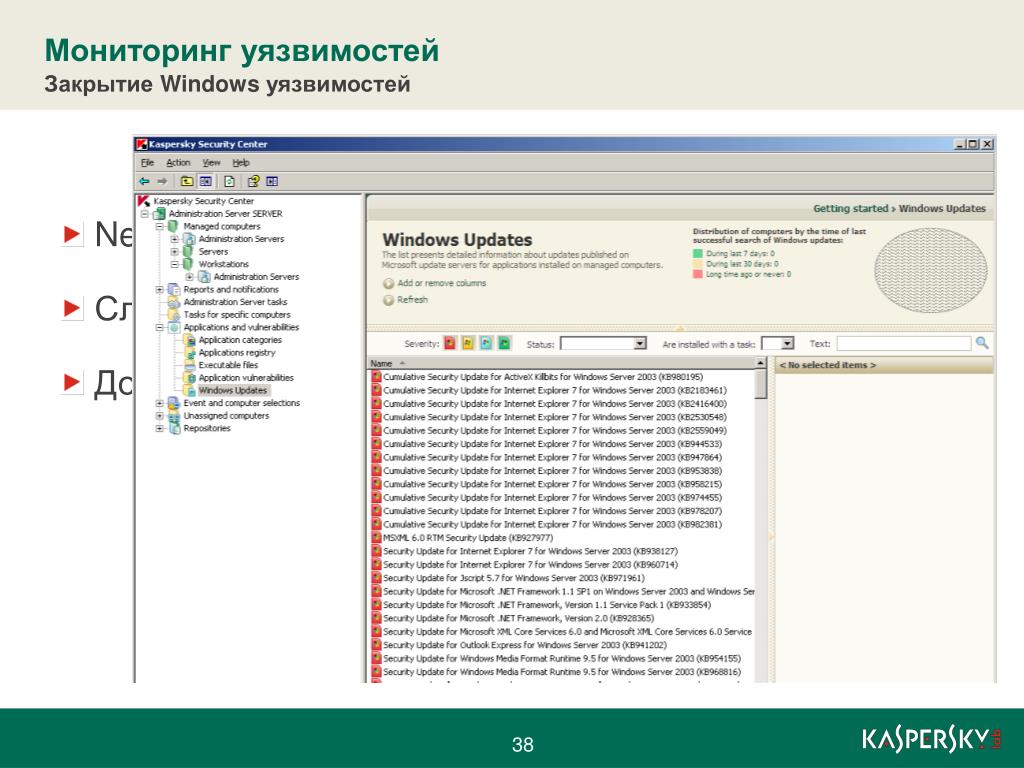Click the During last 7 days legend entry
Screen dimensions: 1024x768
click(x=734, y=253)
